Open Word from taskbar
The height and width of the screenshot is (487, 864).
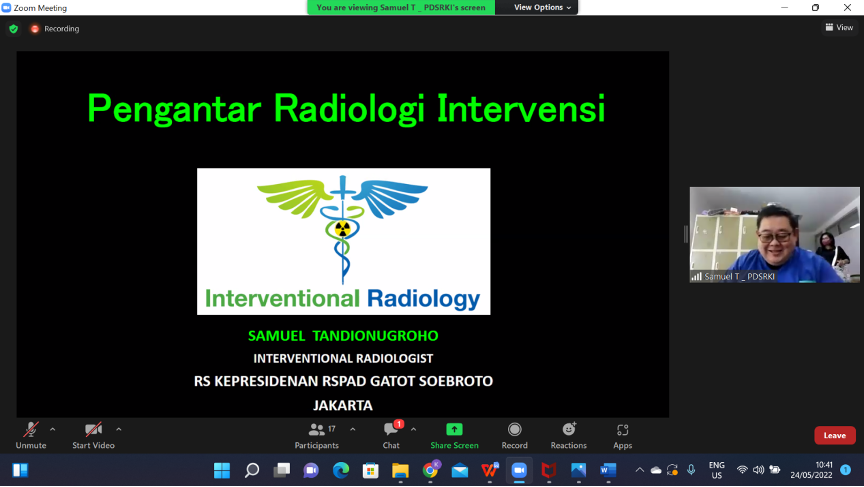pyautogui.click(x=608, y=470)
